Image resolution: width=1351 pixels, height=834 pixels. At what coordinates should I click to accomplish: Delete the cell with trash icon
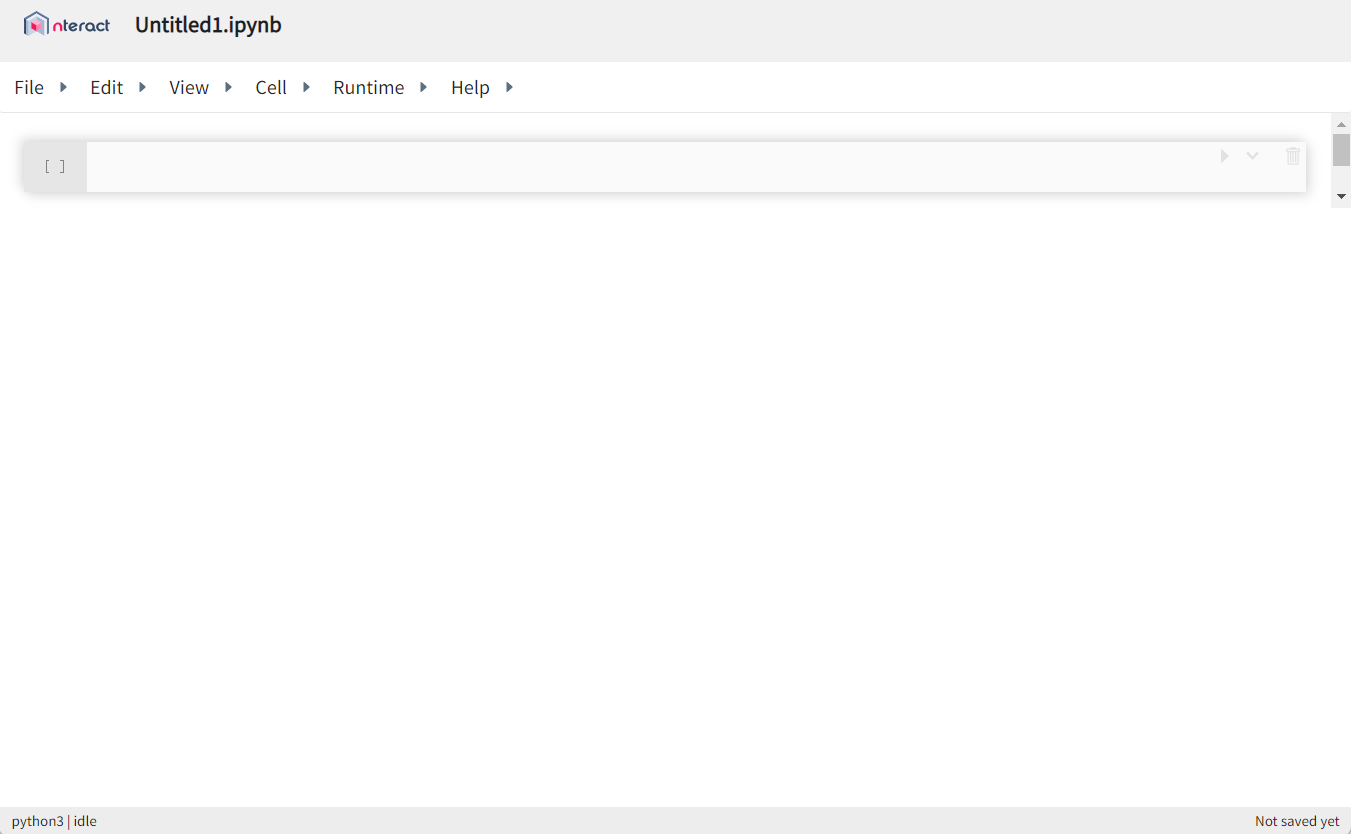tap(1293, 156)
